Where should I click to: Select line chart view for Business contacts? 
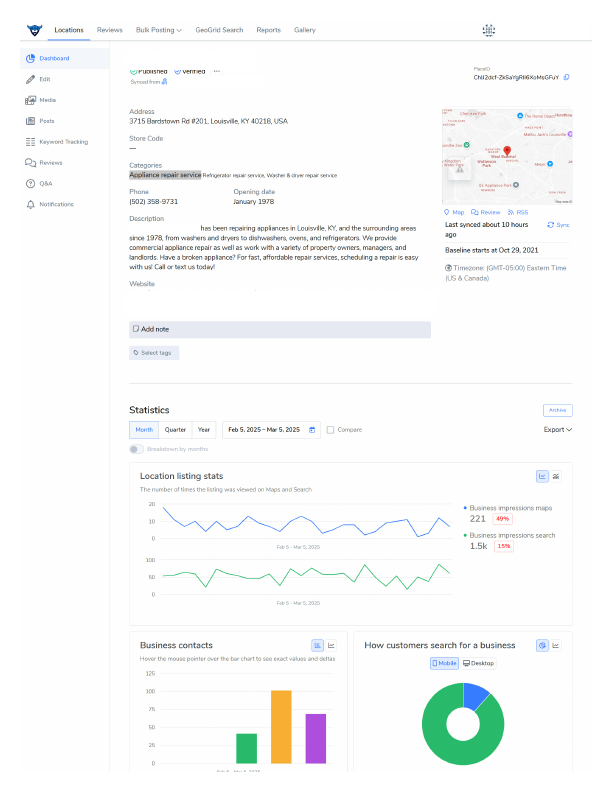click(x=331, y=646)
